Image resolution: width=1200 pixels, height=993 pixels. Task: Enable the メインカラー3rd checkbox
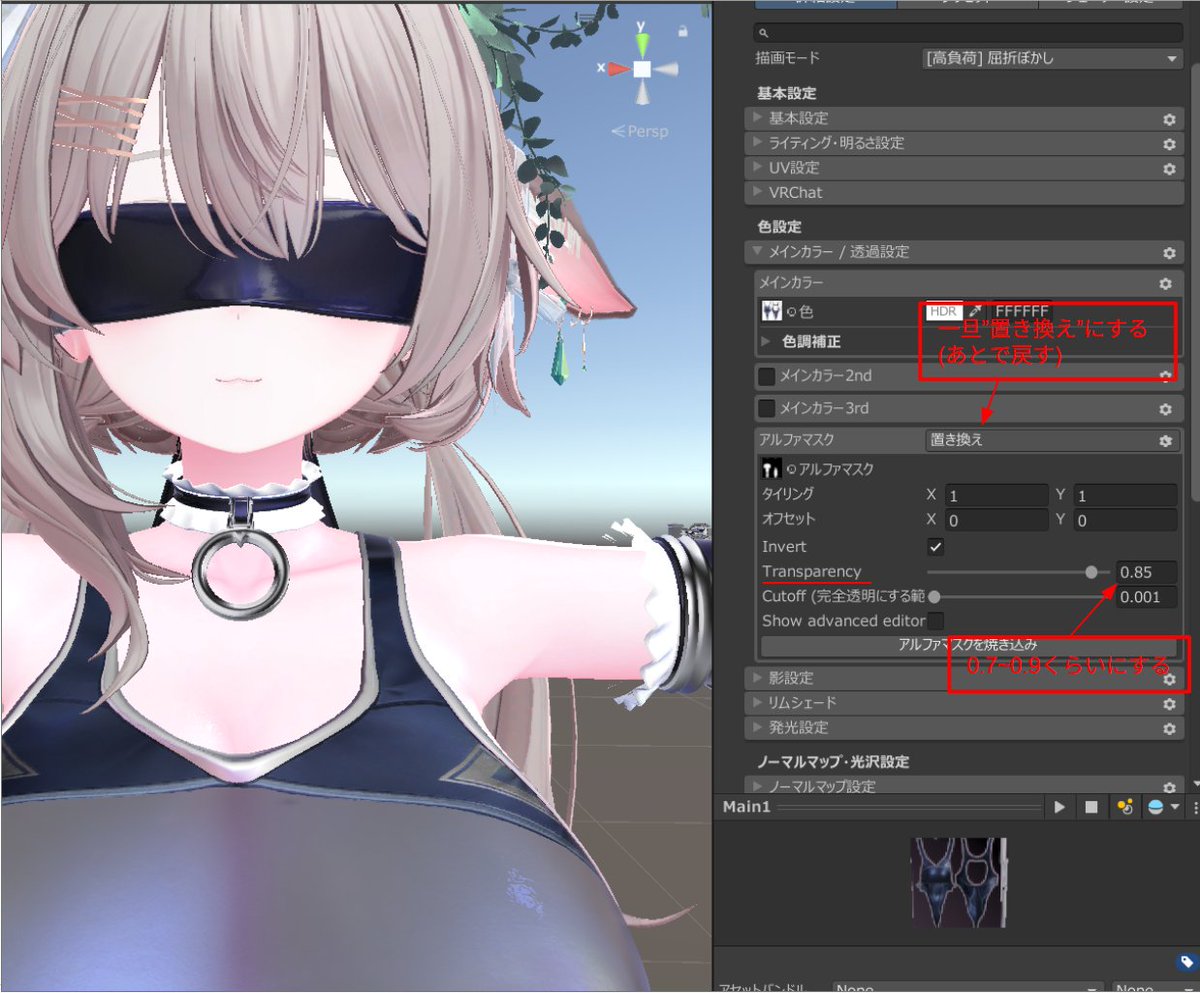tap(767, 408)
